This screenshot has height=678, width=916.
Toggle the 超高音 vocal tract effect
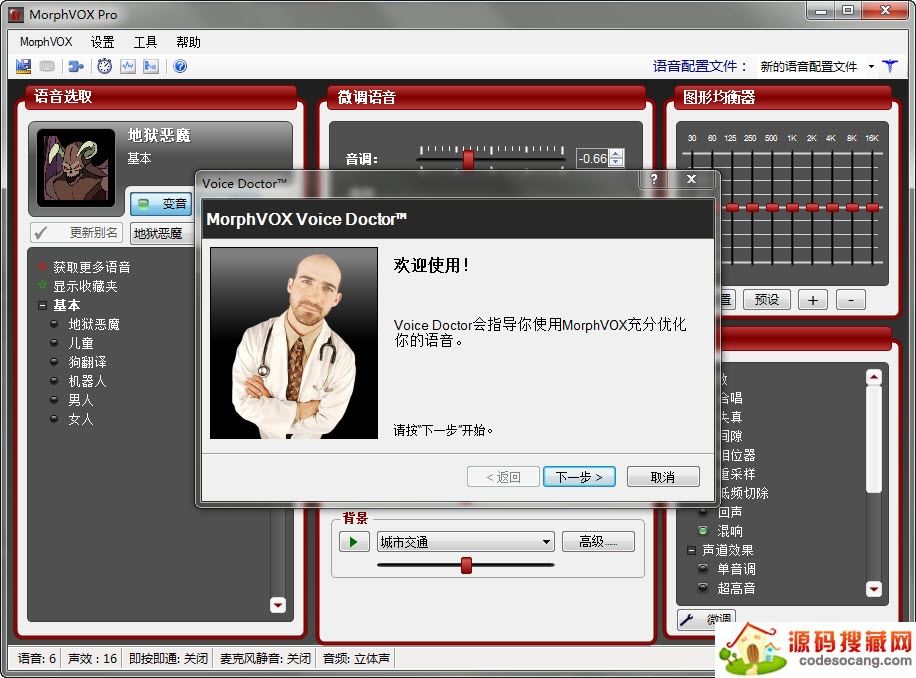coord(702,588)
